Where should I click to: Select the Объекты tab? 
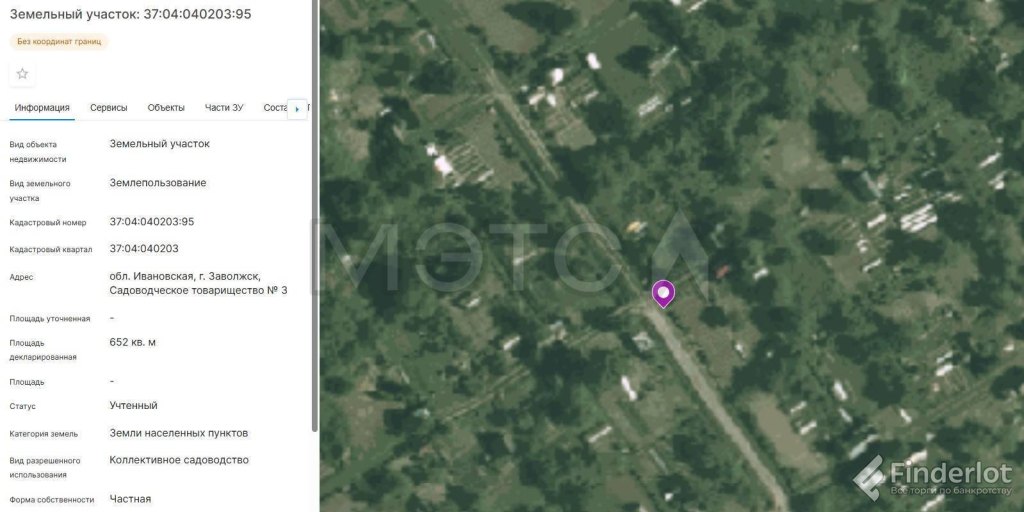pos(166,108)
